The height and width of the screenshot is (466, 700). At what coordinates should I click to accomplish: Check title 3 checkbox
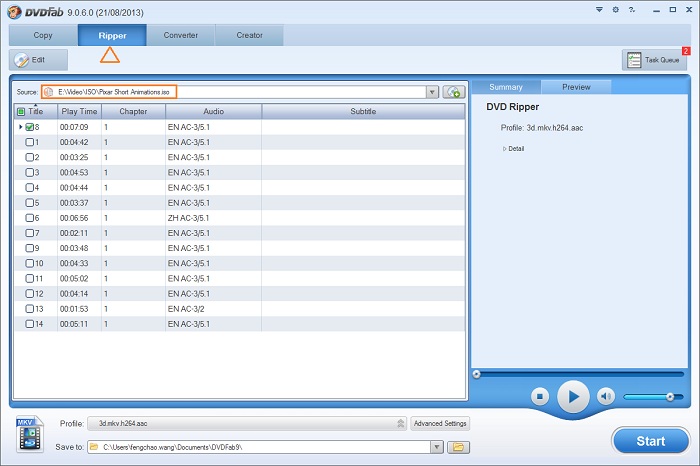coord(29,173)
